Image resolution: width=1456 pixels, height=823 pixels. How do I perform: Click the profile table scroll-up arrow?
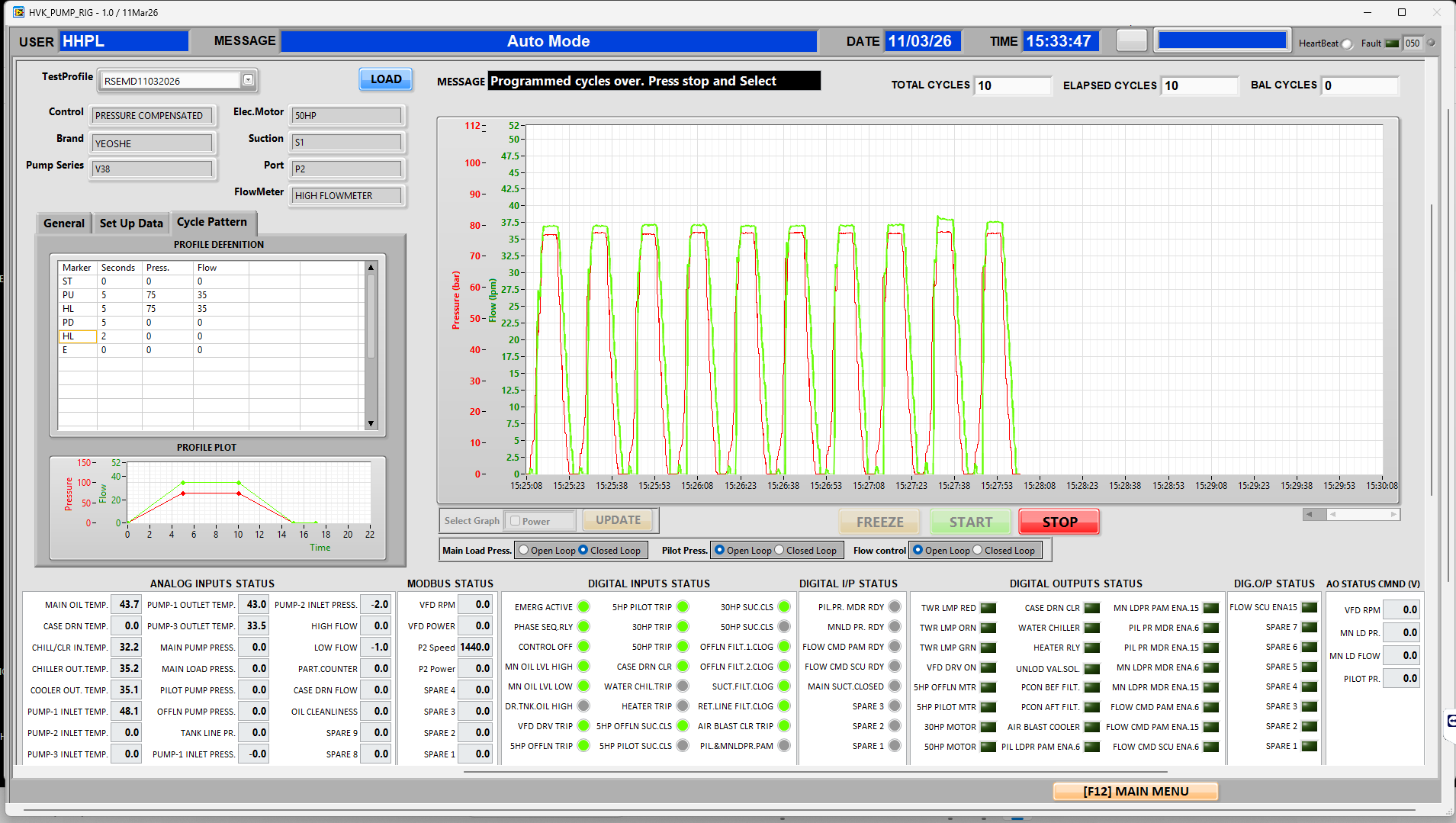pos(371,268)
